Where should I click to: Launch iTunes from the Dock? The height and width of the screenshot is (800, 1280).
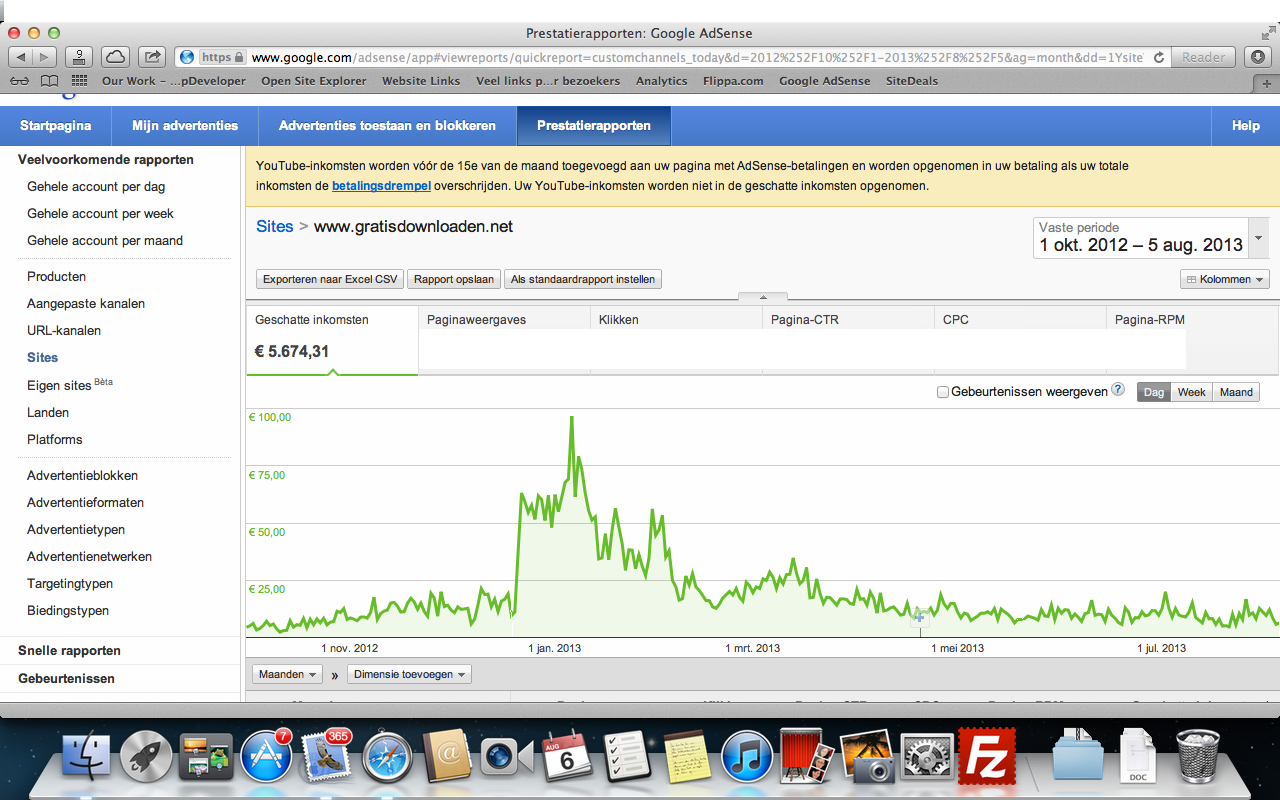(747, 756)
